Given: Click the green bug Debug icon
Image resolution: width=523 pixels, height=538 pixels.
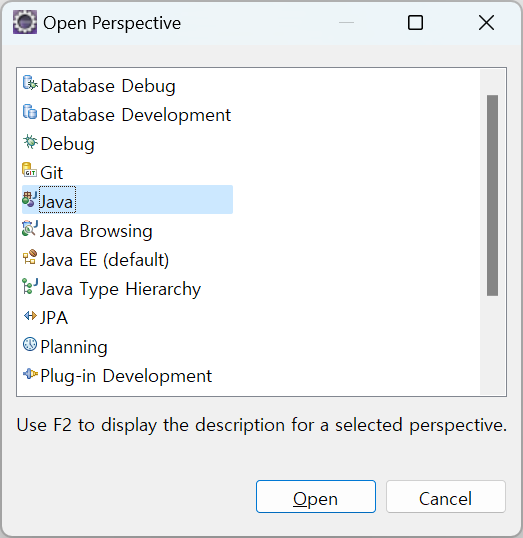Looking at the screenshot, I should (x=30, y=142).
